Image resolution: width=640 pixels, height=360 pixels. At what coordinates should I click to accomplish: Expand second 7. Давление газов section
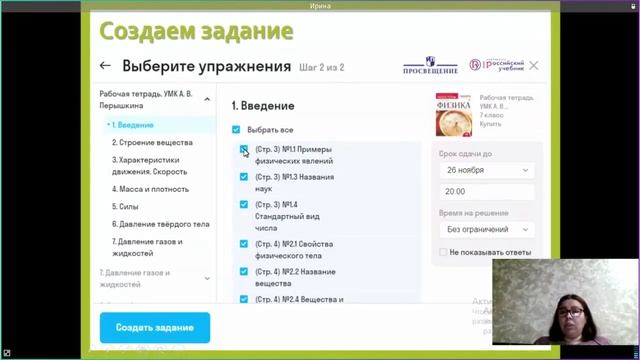(207, 278)
